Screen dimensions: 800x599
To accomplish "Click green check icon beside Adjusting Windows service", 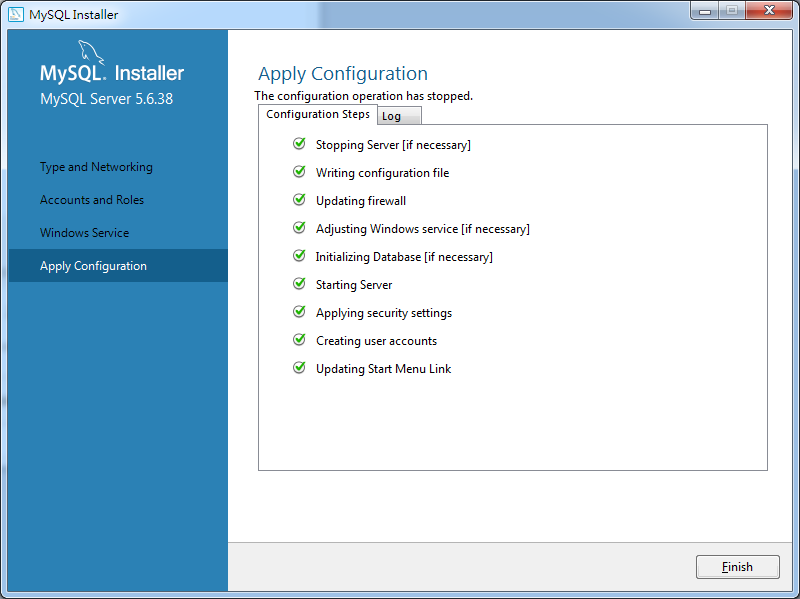I will click(299, 228).
